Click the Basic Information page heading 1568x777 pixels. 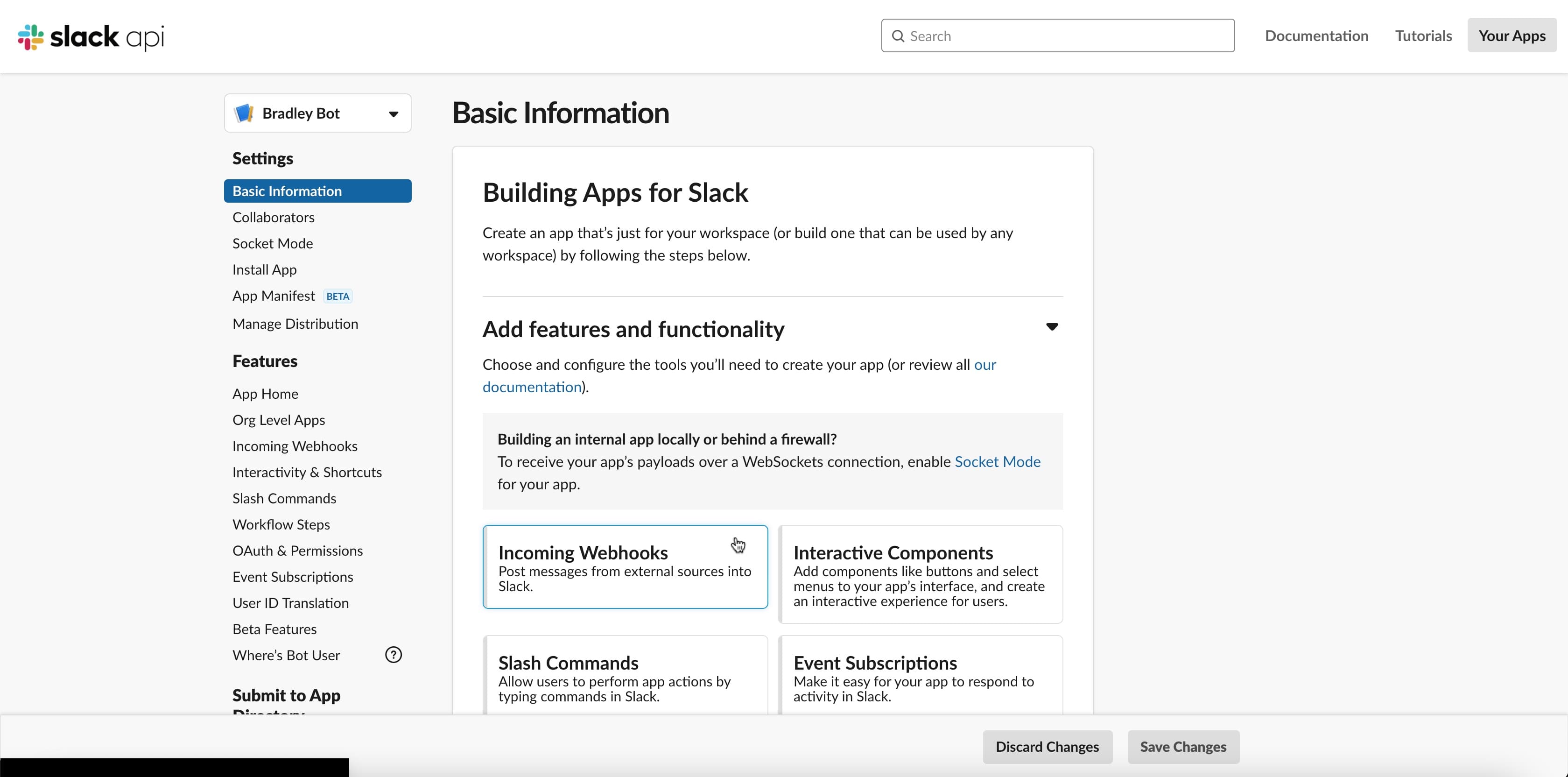coord(561,113)
